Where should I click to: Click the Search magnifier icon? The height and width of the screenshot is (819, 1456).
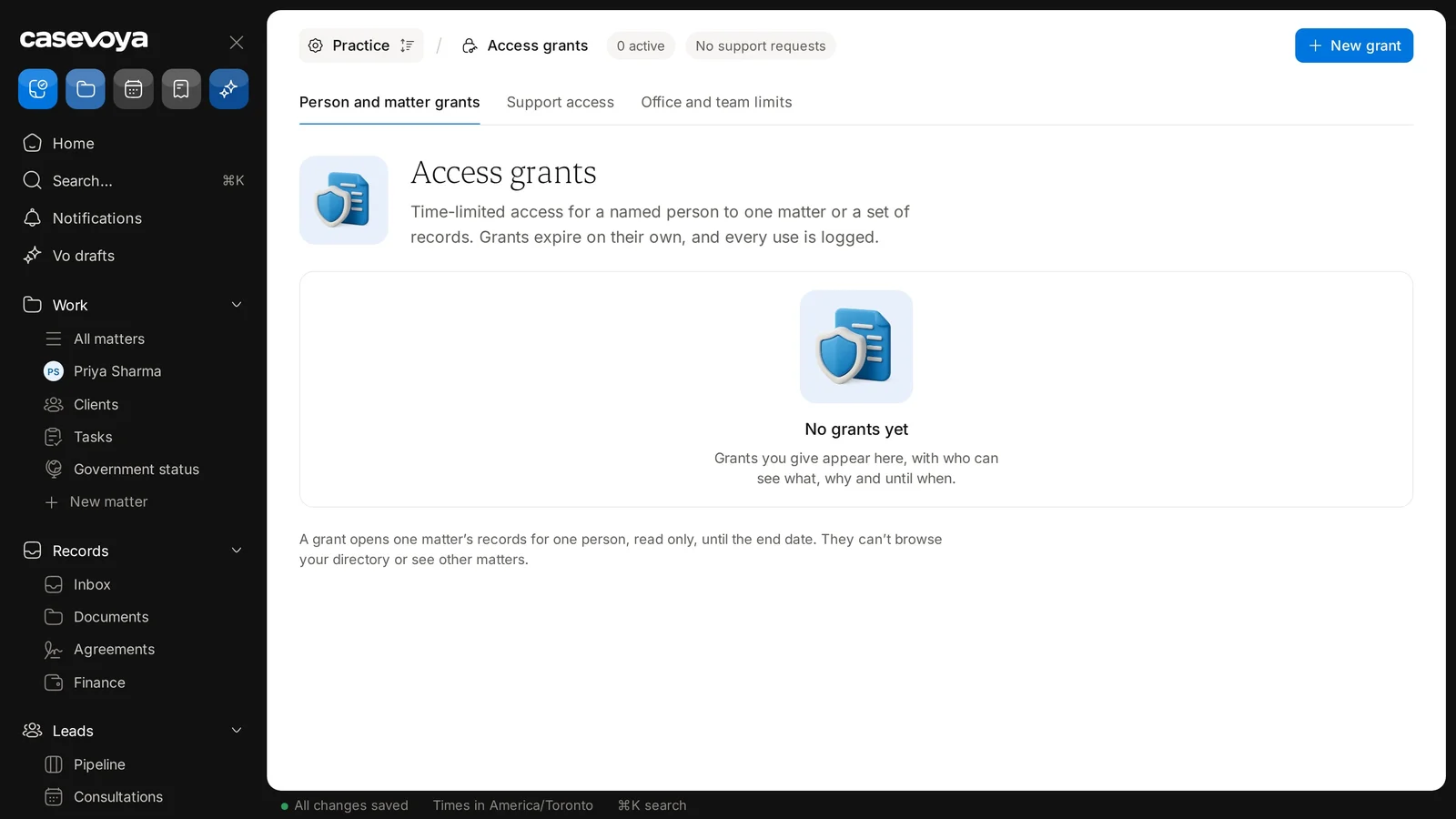(33, 180)
